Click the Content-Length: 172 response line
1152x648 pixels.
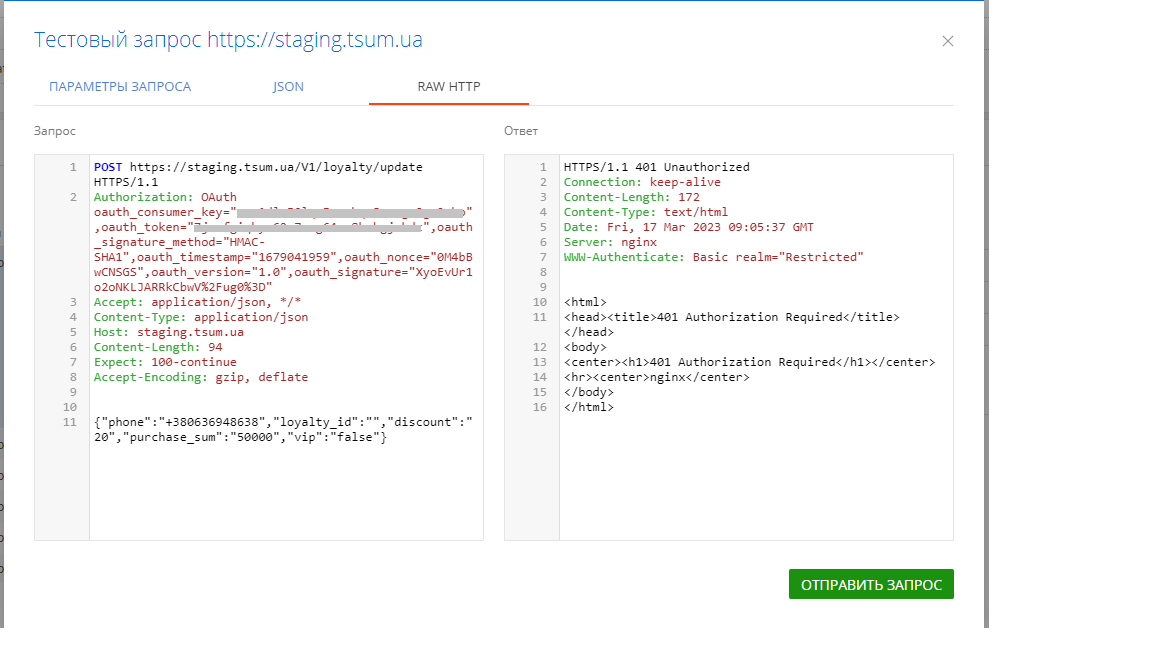[x=632, y=197]
